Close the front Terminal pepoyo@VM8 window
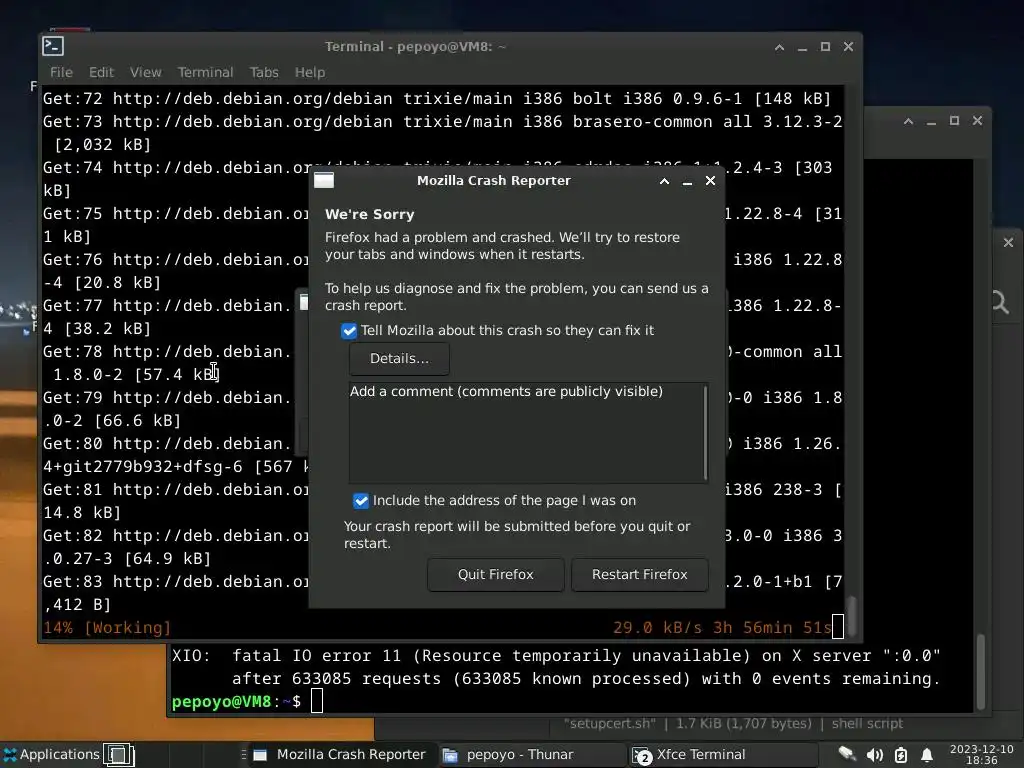The width and height of the screenshot is (1024, 768). [848, 47]
